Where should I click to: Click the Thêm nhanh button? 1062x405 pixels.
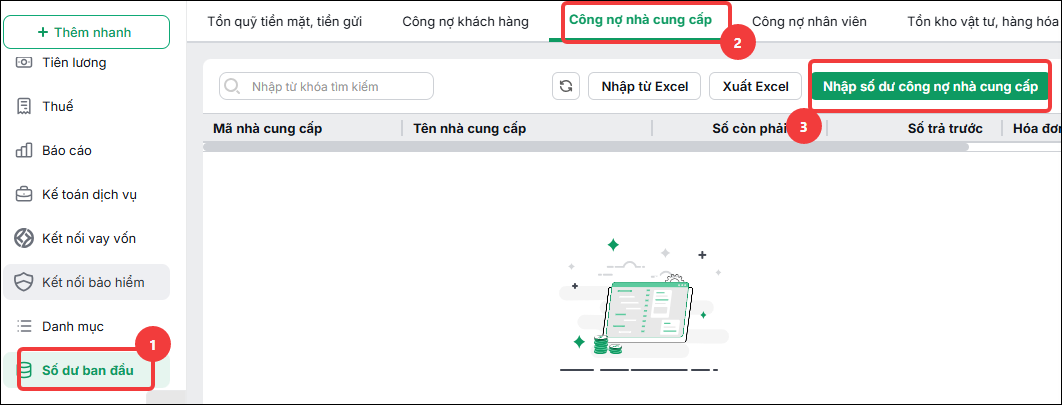86,32
